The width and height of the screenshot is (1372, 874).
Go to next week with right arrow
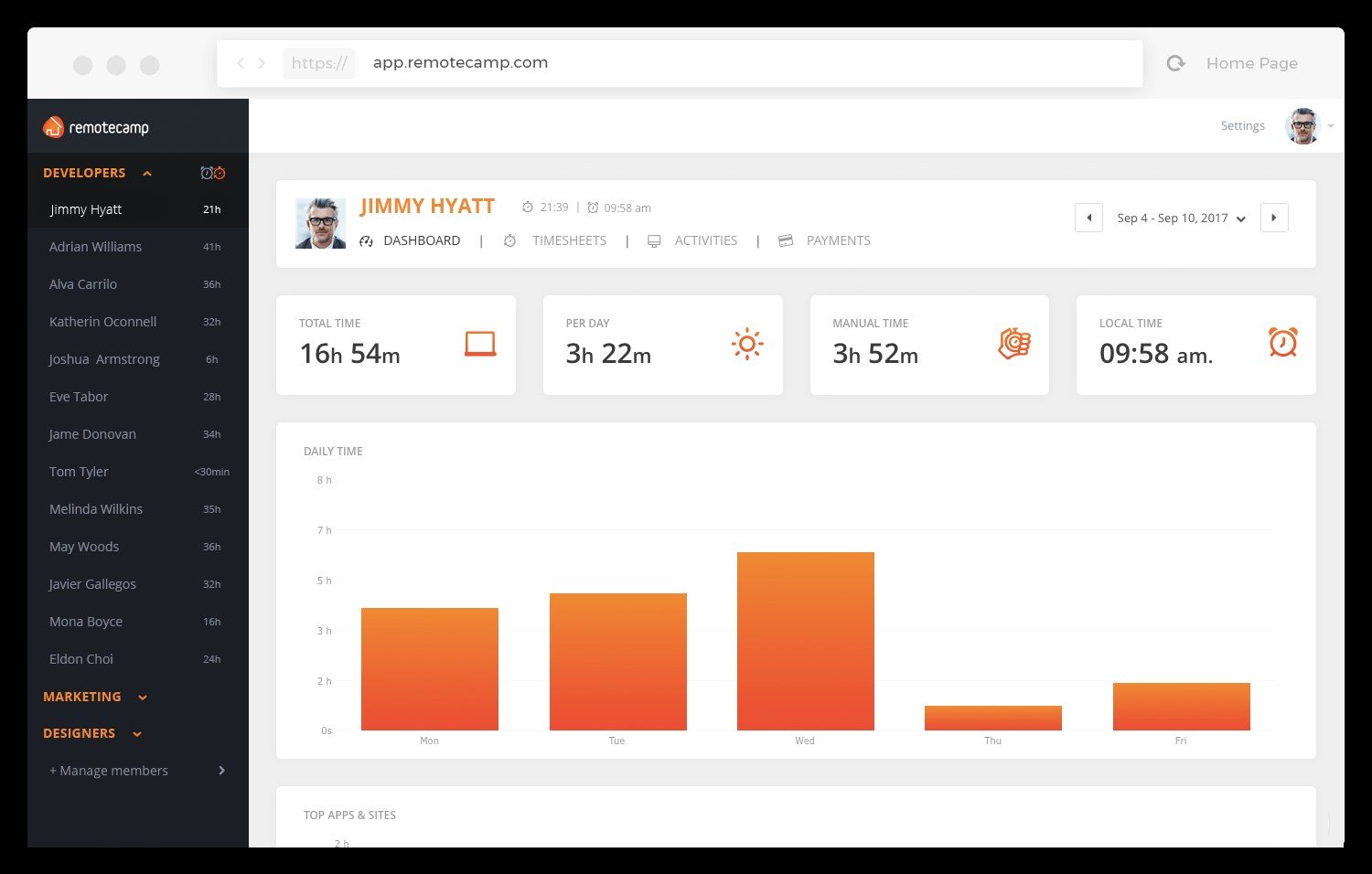coord(1274,218)
